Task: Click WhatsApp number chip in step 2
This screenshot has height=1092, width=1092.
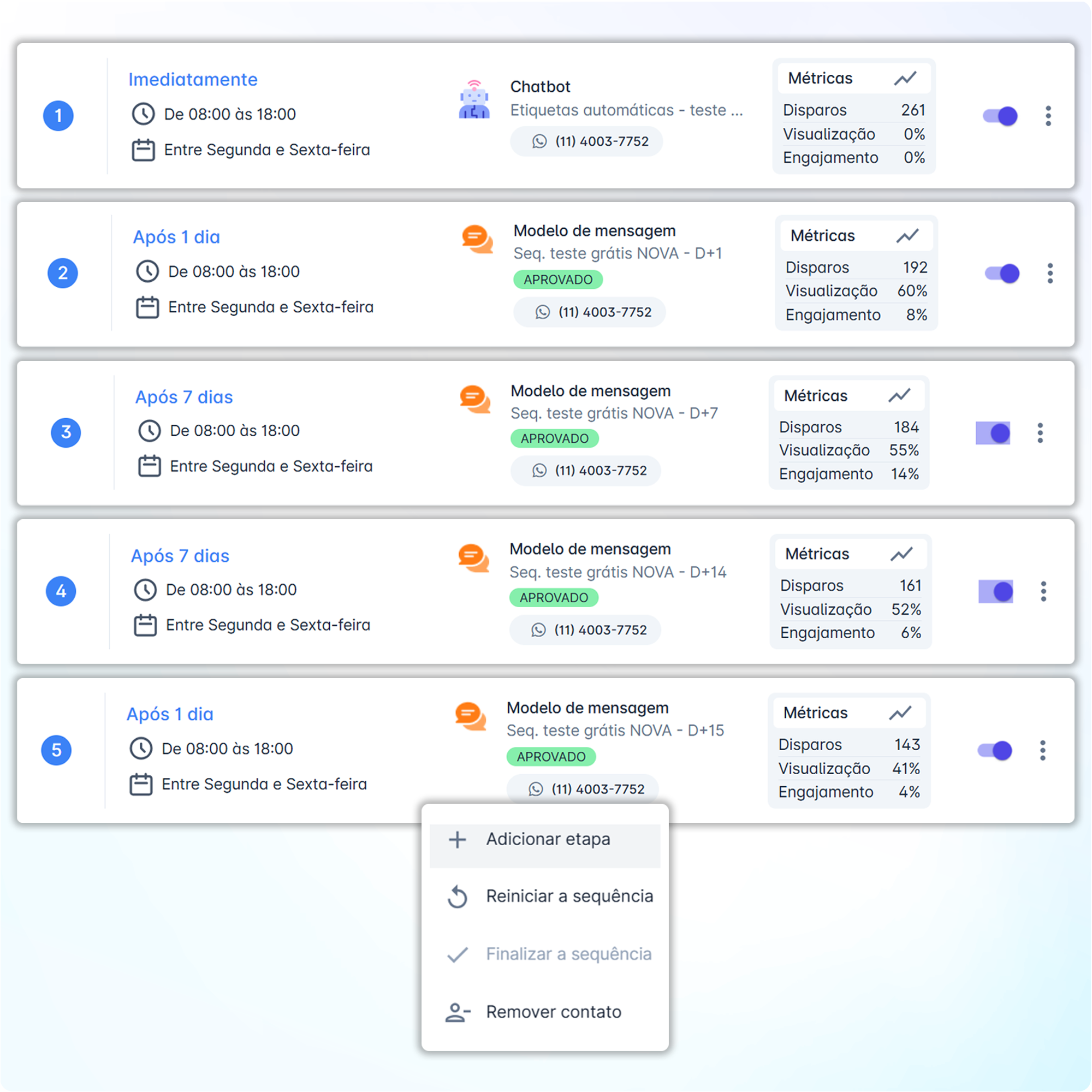Action: [x=590, y=312]
